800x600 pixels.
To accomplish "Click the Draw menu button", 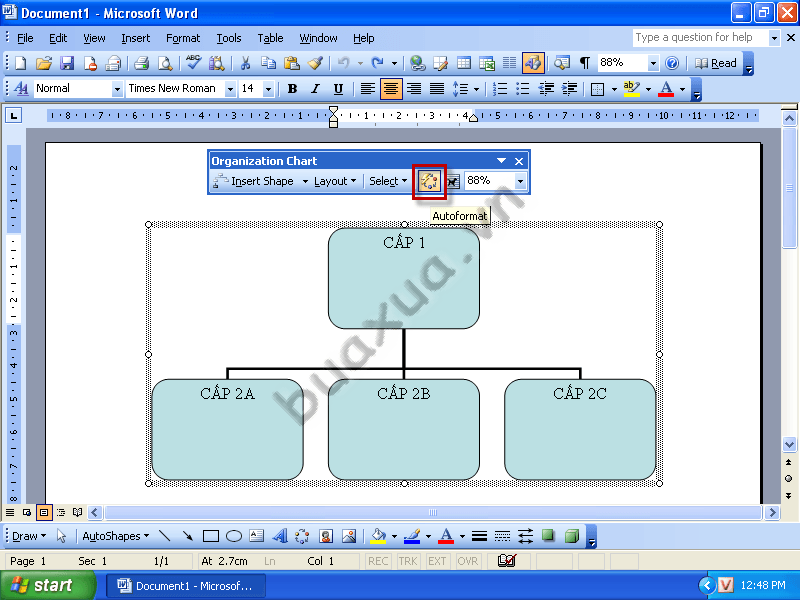I will (x=29, y=536).
